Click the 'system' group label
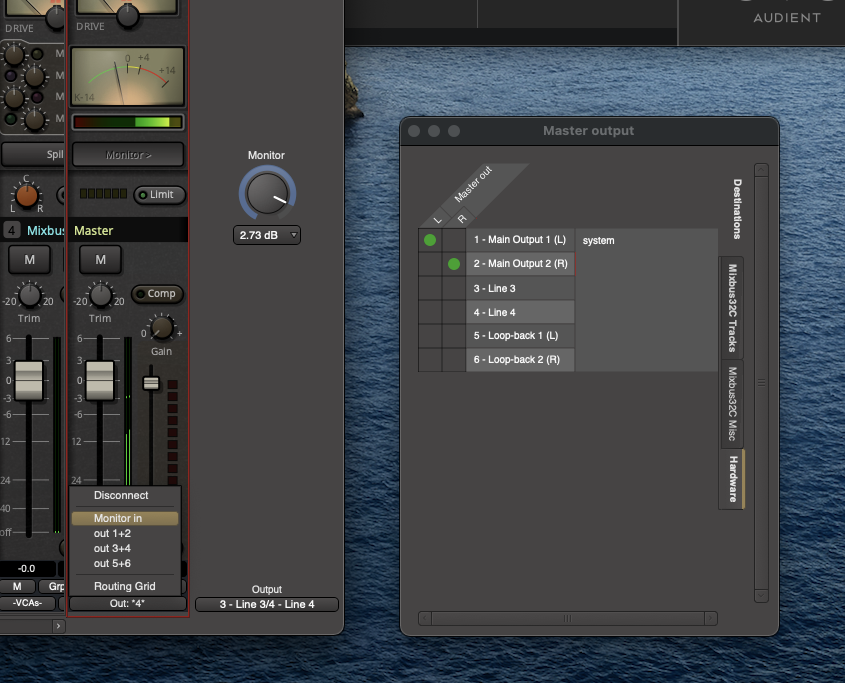This screenshot has width=845, height=683. 598,240
